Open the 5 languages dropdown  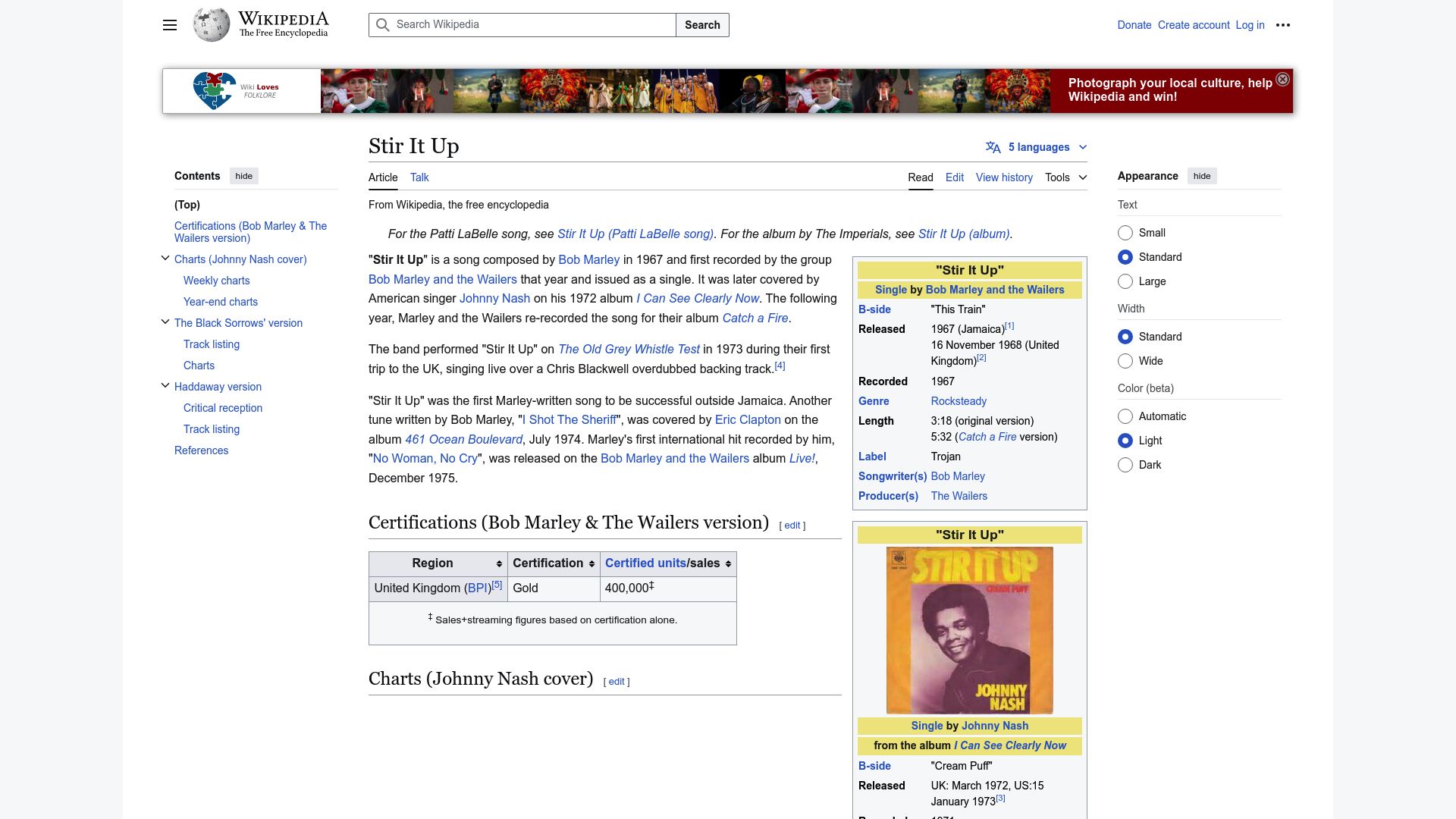point(1038,147)
